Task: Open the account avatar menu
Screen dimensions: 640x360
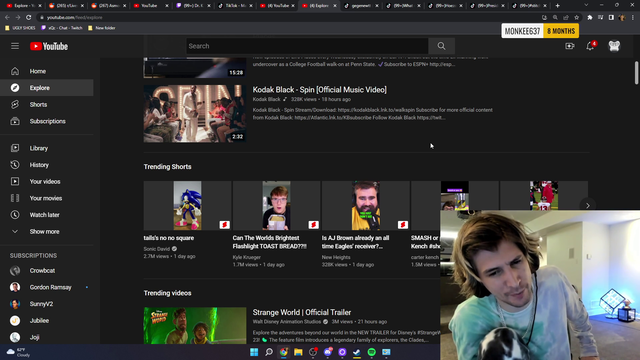Action: pos(614,46)
